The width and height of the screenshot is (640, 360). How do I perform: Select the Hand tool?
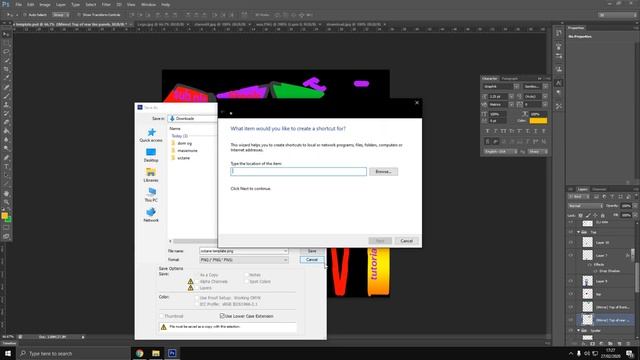[6, 193]
